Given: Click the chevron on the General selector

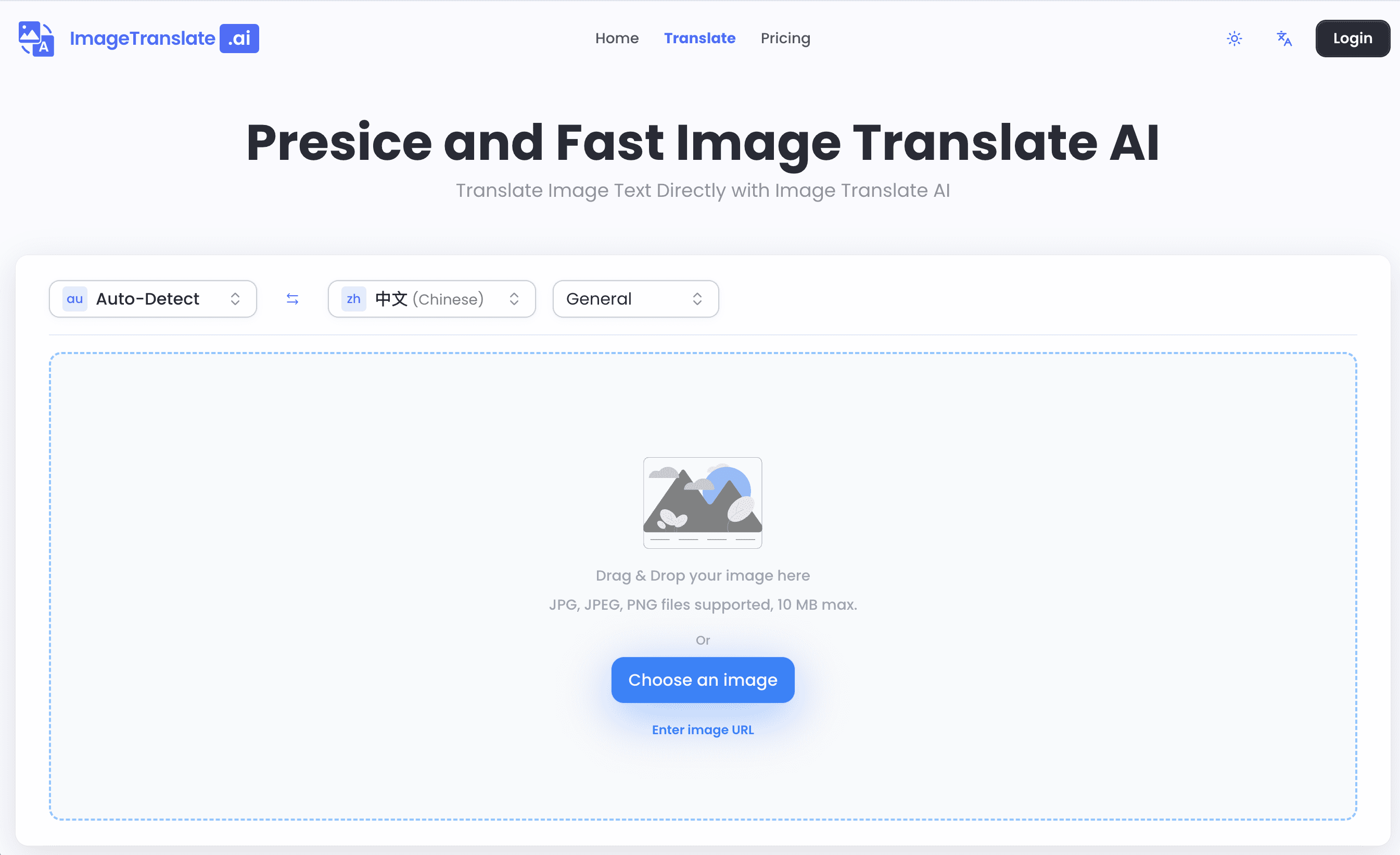Looking at the screenshot, I should pyautogui.click(x=698, y=298).
